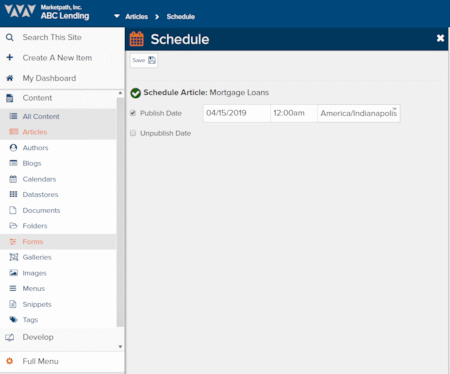The width and height of the screenshot is (450, 374).
Task: Click the Images picture icon
Action: 13,273
